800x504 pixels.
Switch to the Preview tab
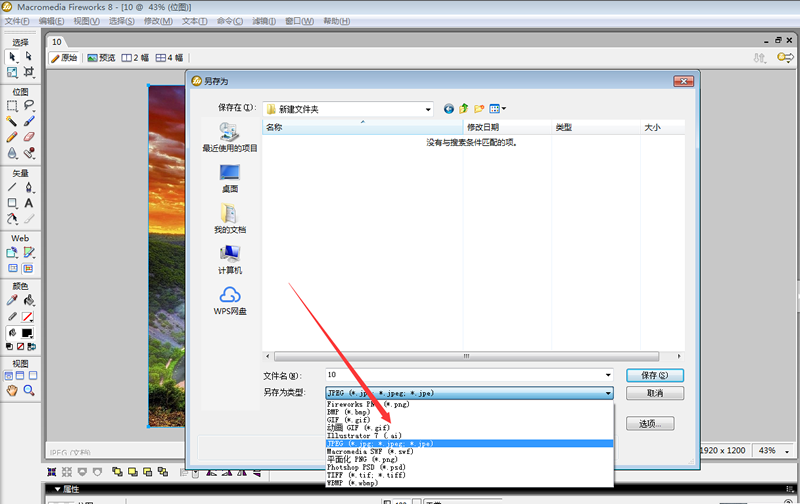click(x=102, y=58)
